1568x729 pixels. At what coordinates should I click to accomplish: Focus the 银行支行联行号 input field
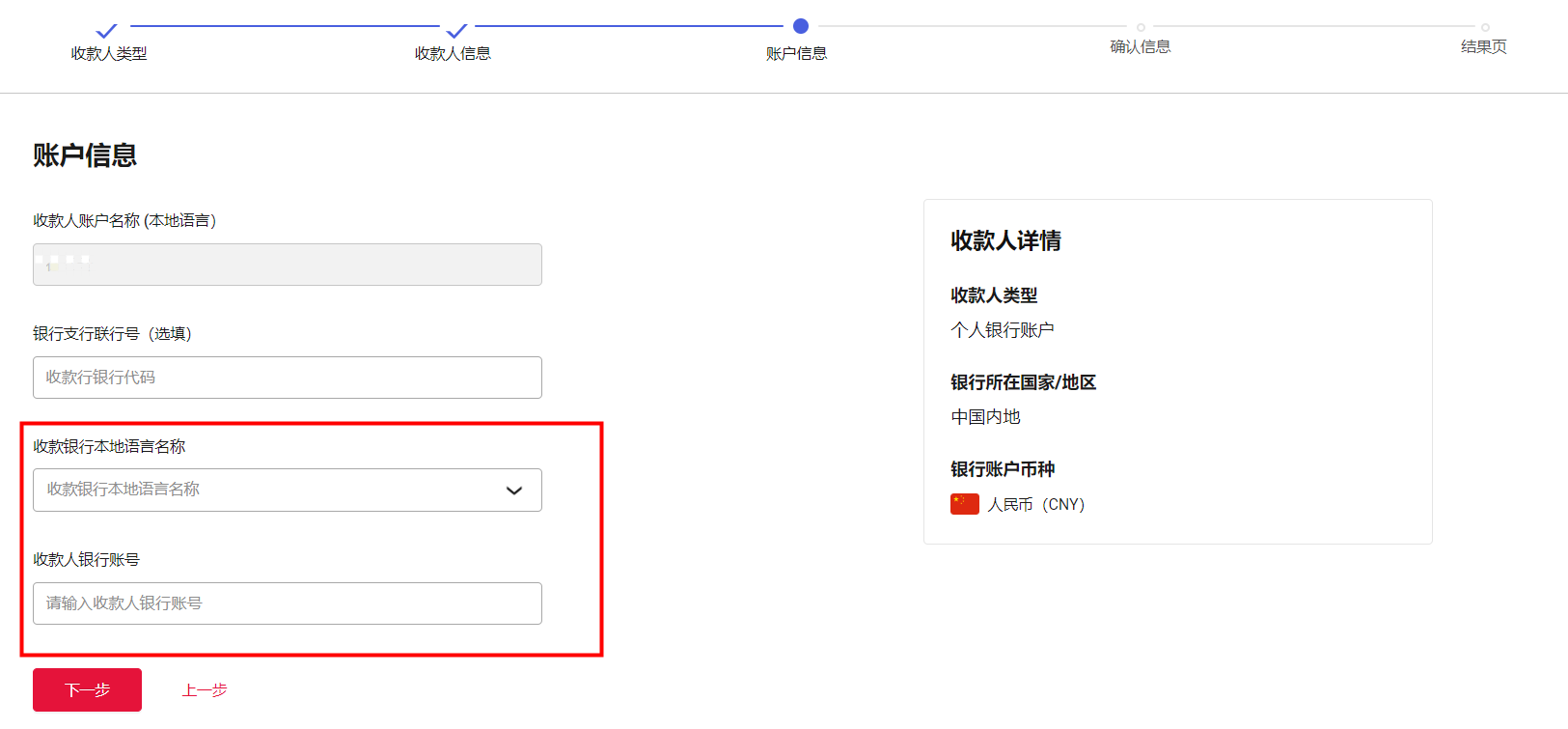(288, 378)
